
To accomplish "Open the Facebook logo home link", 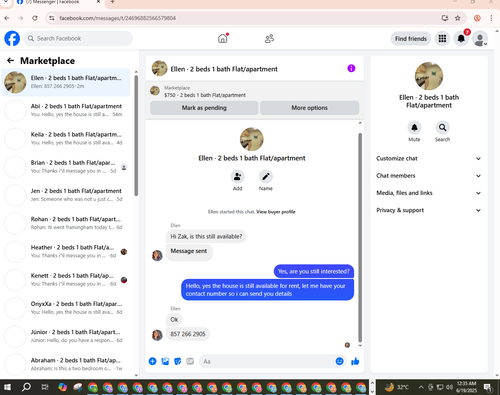I will (12, 38).
